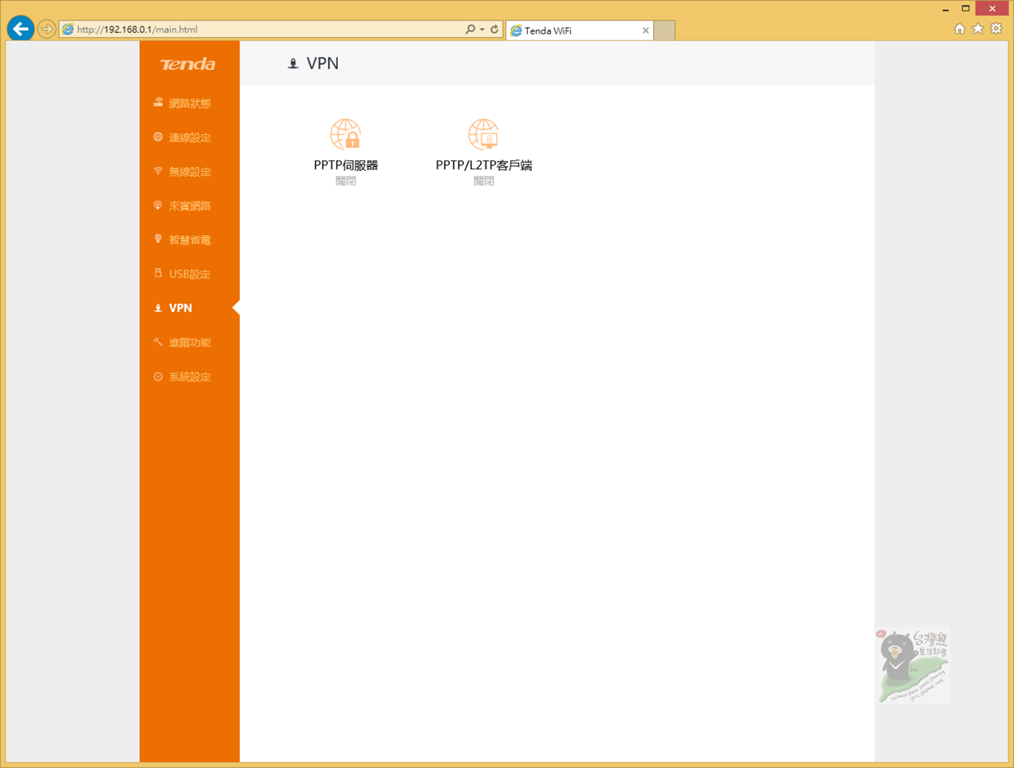
Task: Close the Tenda WiFi tab
Action: click(x=645, y=30)
